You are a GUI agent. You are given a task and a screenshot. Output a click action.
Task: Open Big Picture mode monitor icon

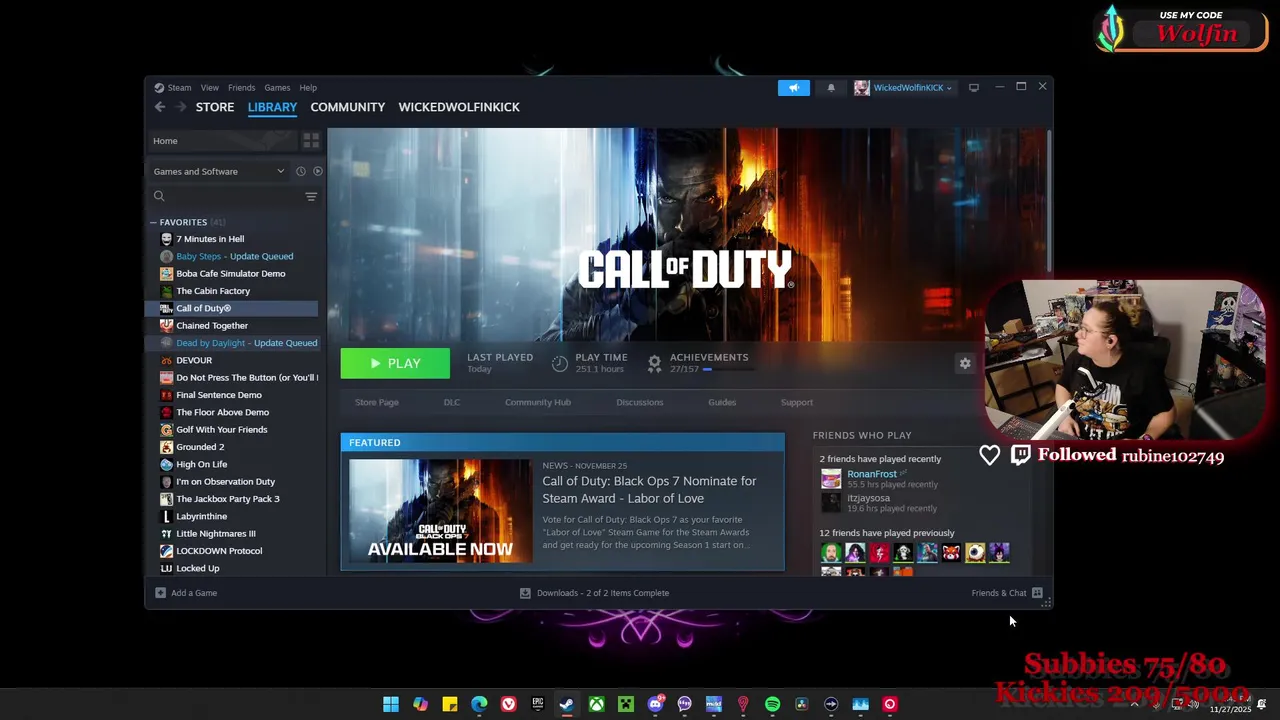click(974, 88)
